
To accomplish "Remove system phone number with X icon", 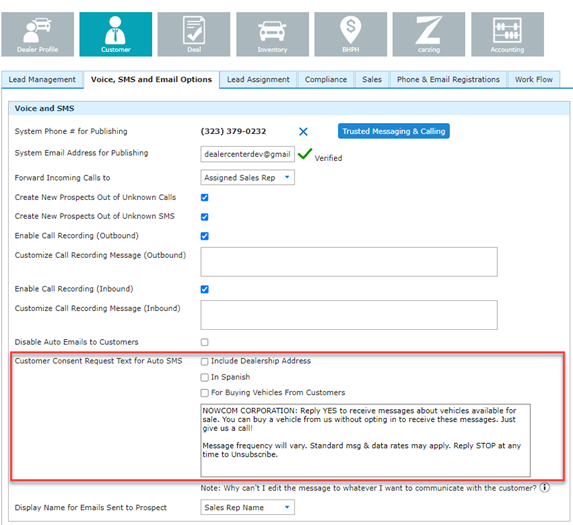I will [x=303, y=132].
